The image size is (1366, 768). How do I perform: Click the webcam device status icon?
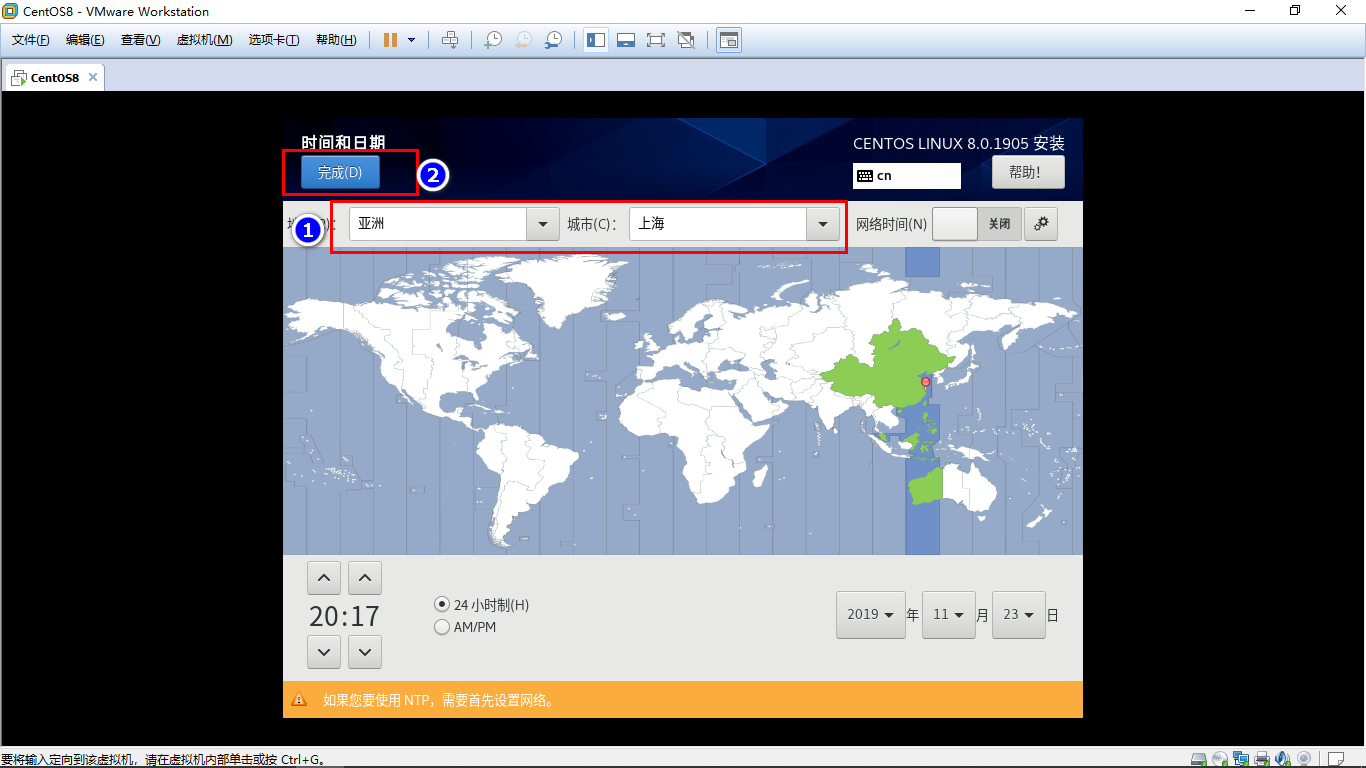pyautogui.click(x=1304, y=759)
